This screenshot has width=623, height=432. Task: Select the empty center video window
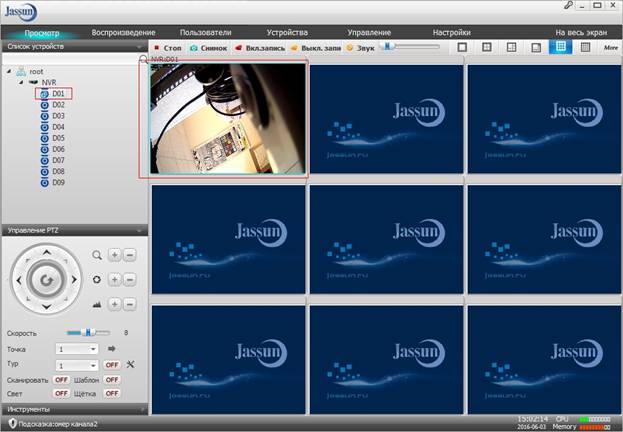(386, 239)
